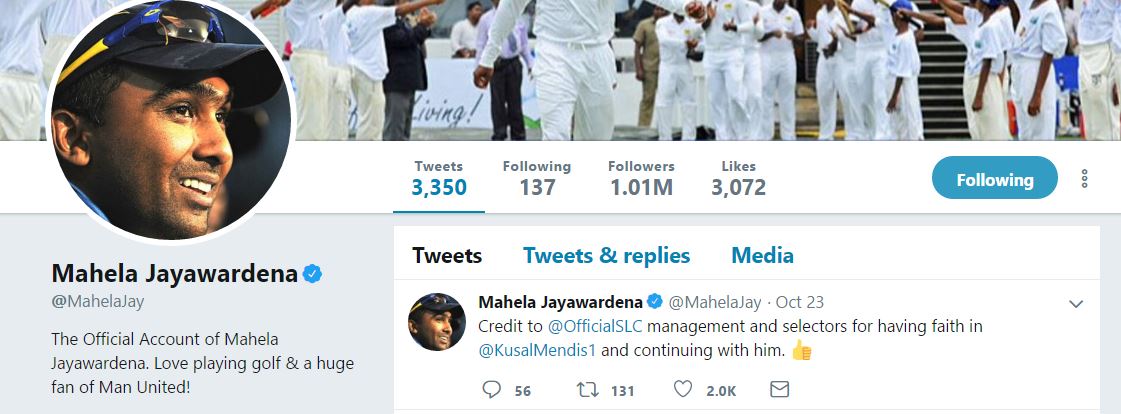Expand the tweet options chevron
This screenshot has width=1121, height=414.
pyautogui.click(x=1076, y=304)
